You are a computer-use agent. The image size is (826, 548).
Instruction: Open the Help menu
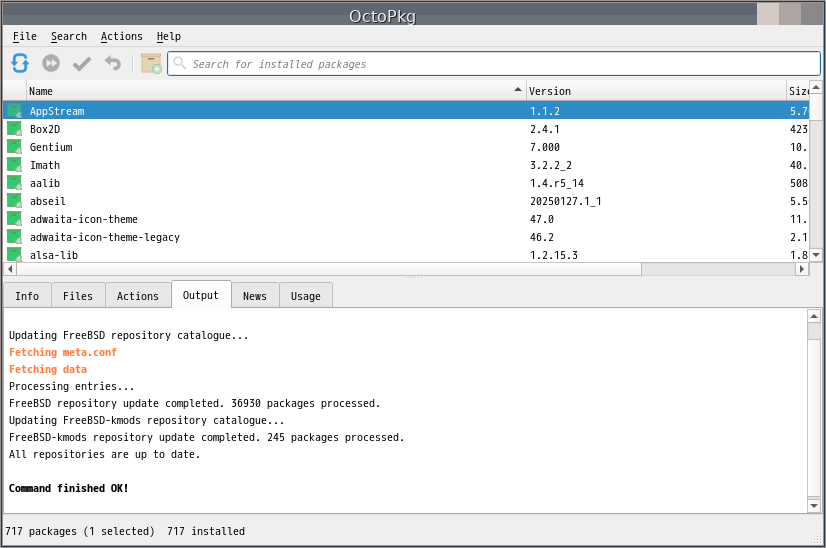(x=169, y=36)
